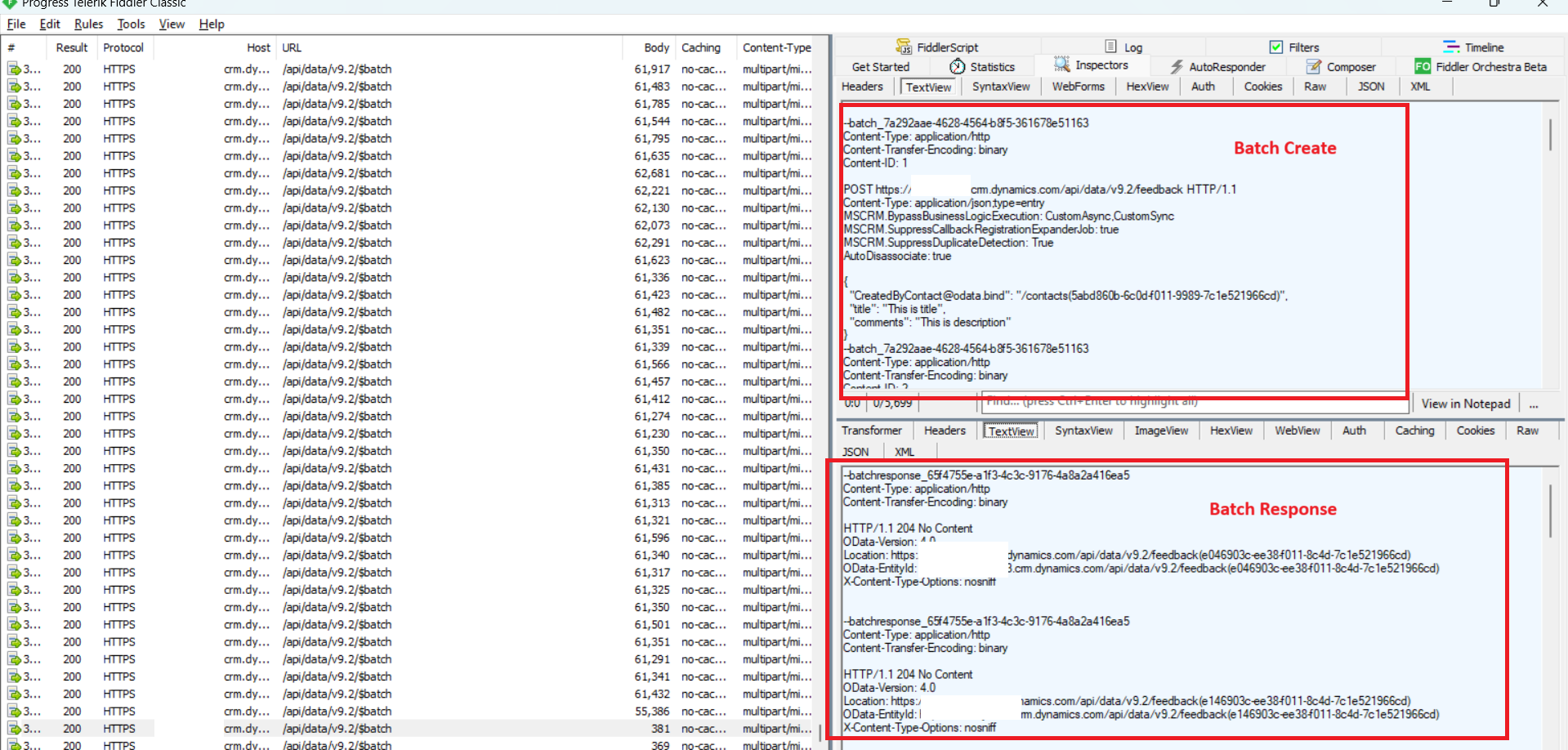Viewport: 1568px width, 750px height.
Task: Open the Edit menu
Action: click(x=50, y=24)
